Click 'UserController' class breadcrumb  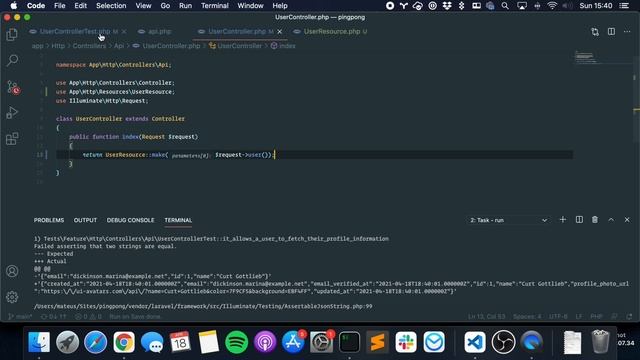pos(240,46)
